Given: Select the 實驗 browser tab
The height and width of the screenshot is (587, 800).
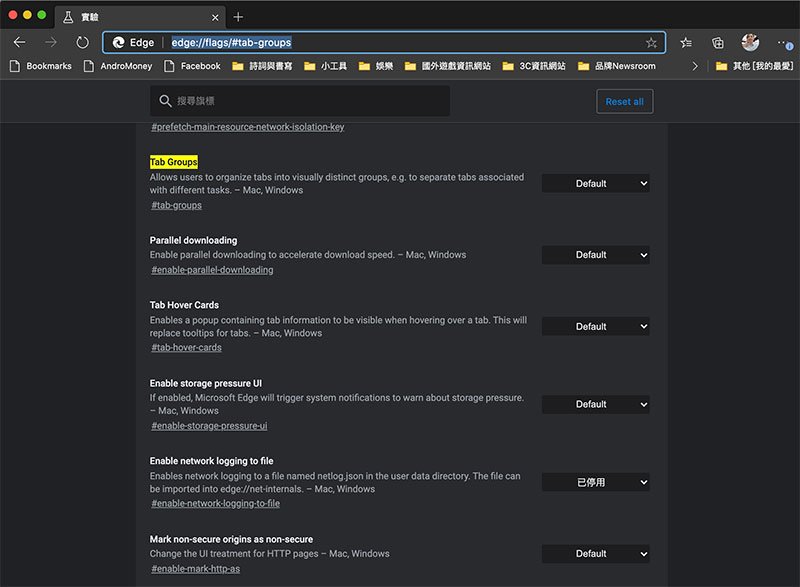Looking at the screenshot, I should 140,17.
